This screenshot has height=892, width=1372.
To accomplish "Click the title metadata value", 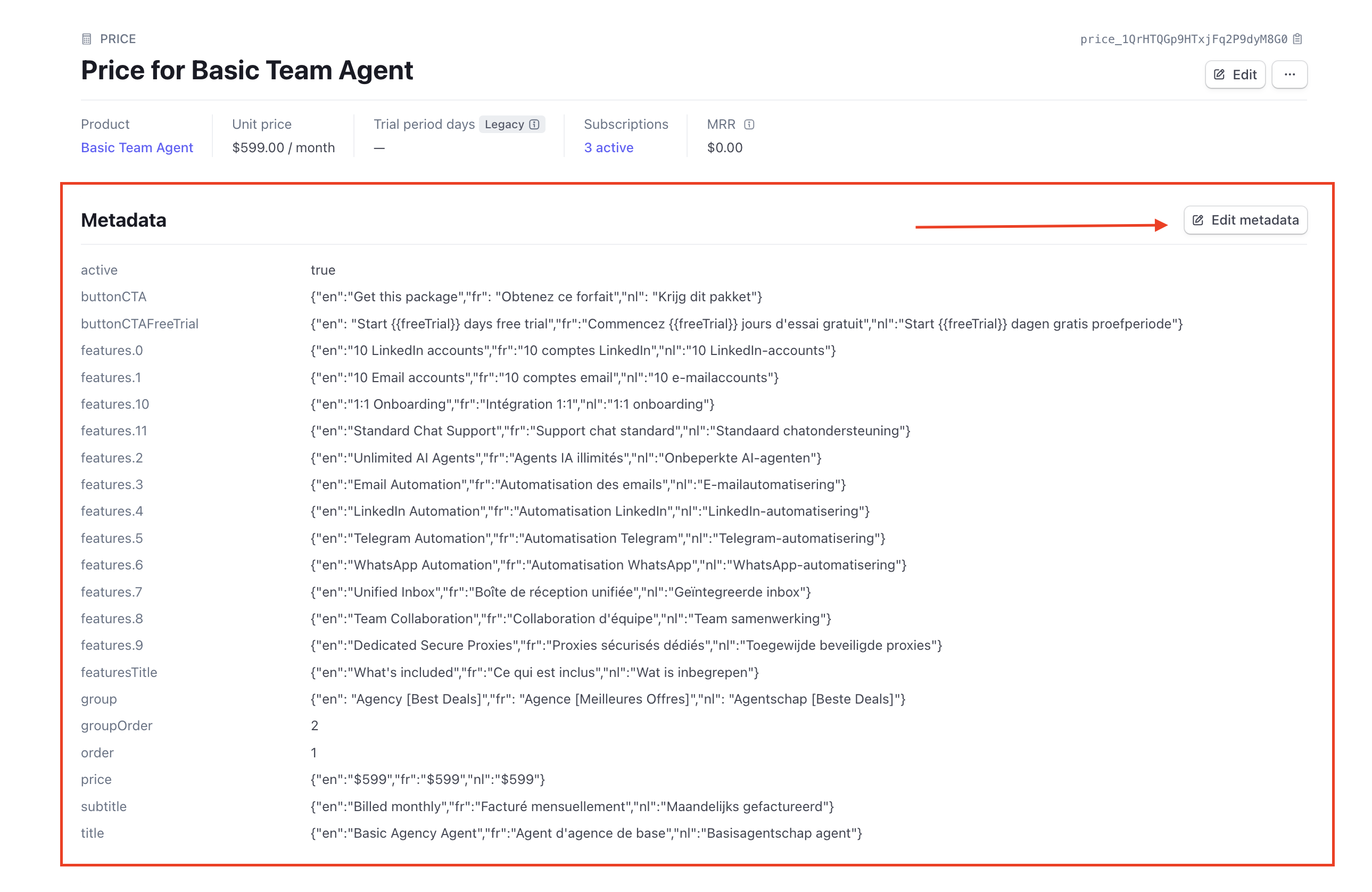I will (x=586, y=833).
